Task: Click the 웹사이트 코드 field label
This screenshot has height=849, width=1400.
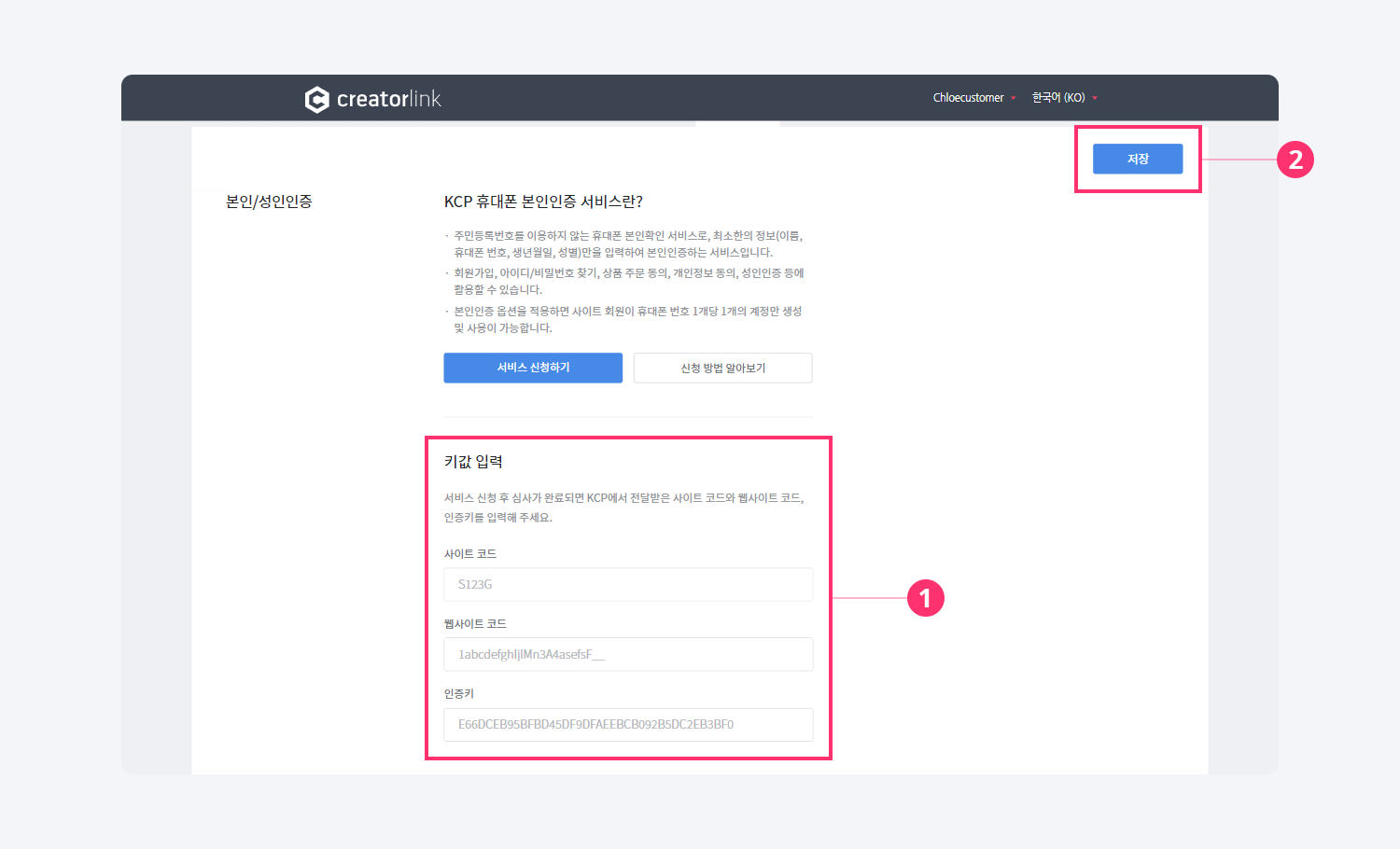Action: click(x=475, y=624)
